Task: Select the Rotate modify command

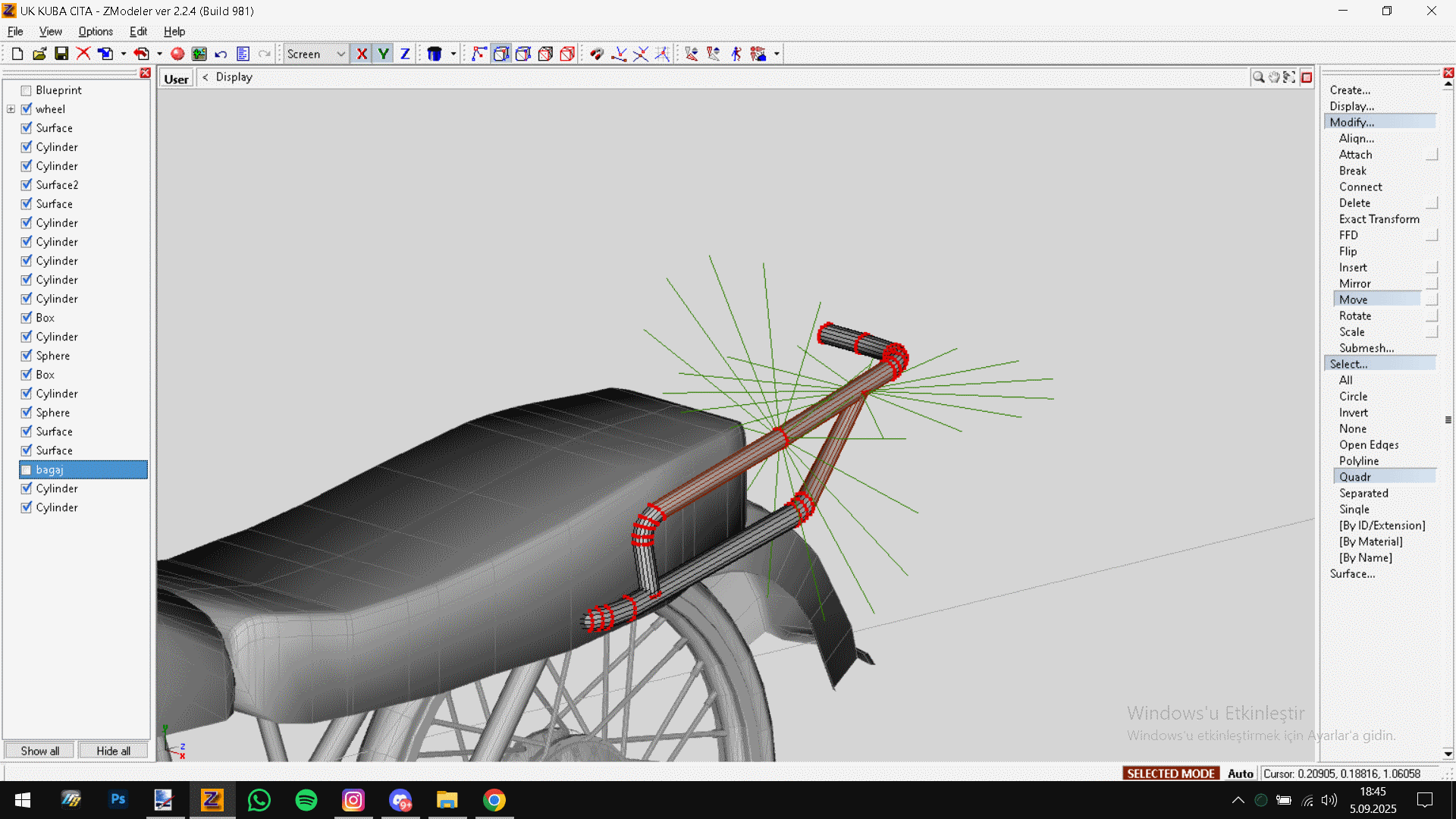Action: point(1354,316)
